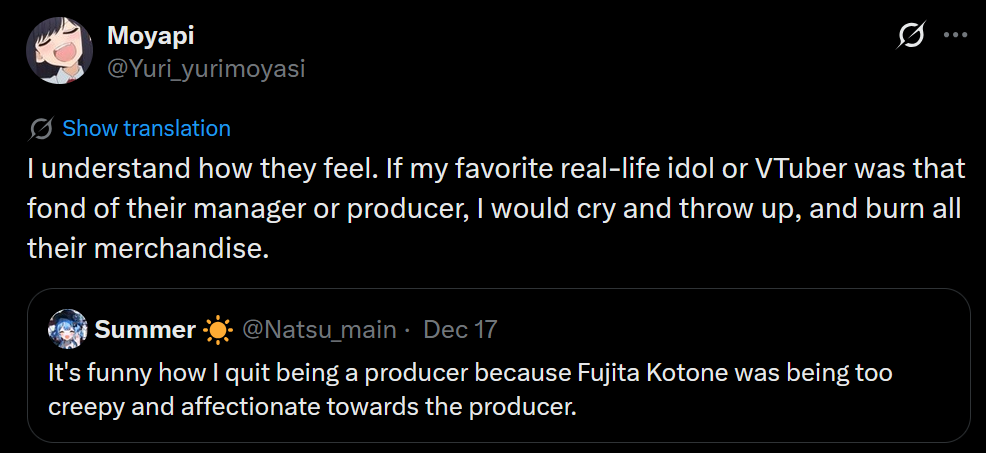This screenshot has width=986, height=453.
Task: Click the Dec 17 timestamp
Action: [460, 329]
